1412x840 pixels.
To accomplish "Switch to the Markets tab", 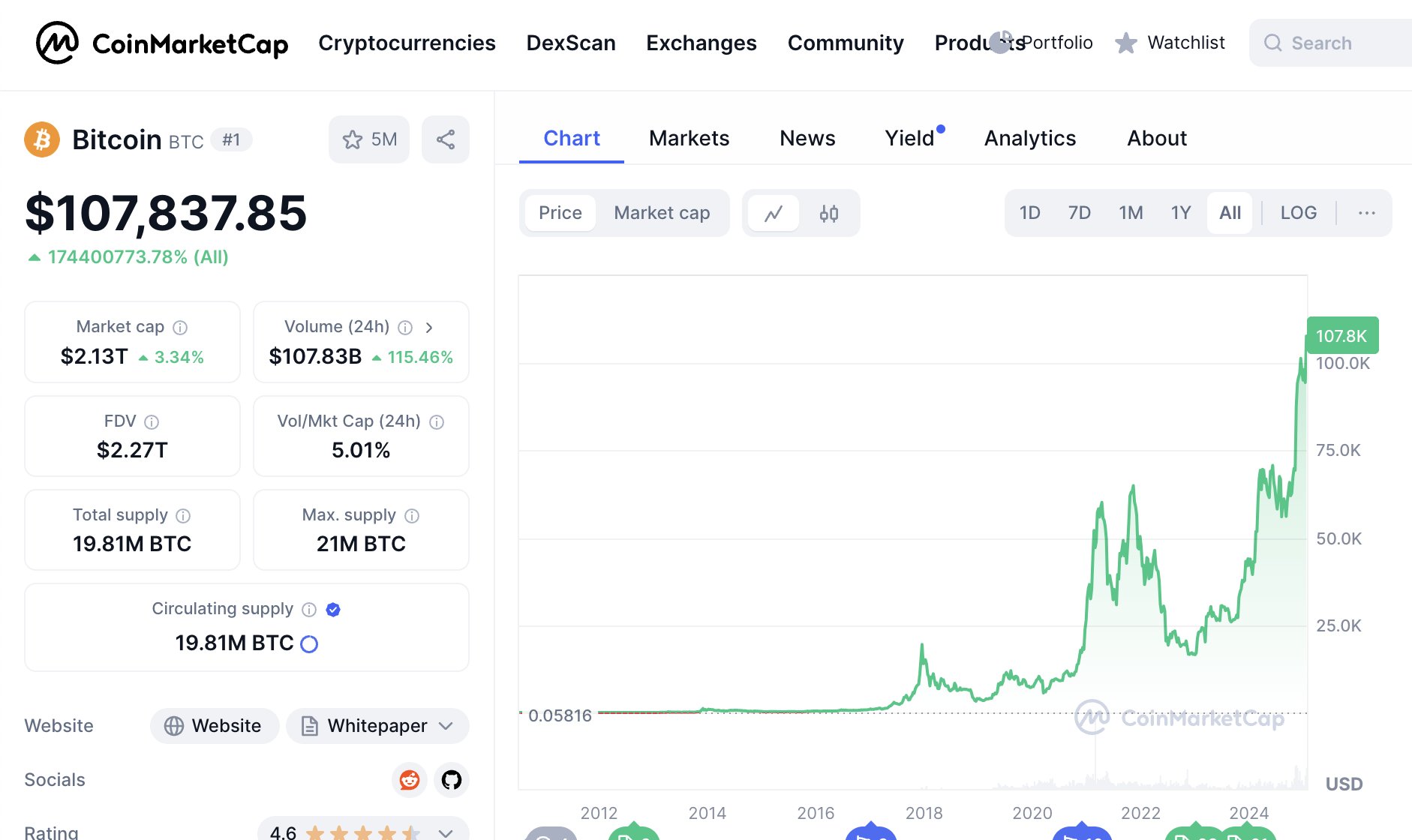I will pyautogui.click(x=689, y=138).
